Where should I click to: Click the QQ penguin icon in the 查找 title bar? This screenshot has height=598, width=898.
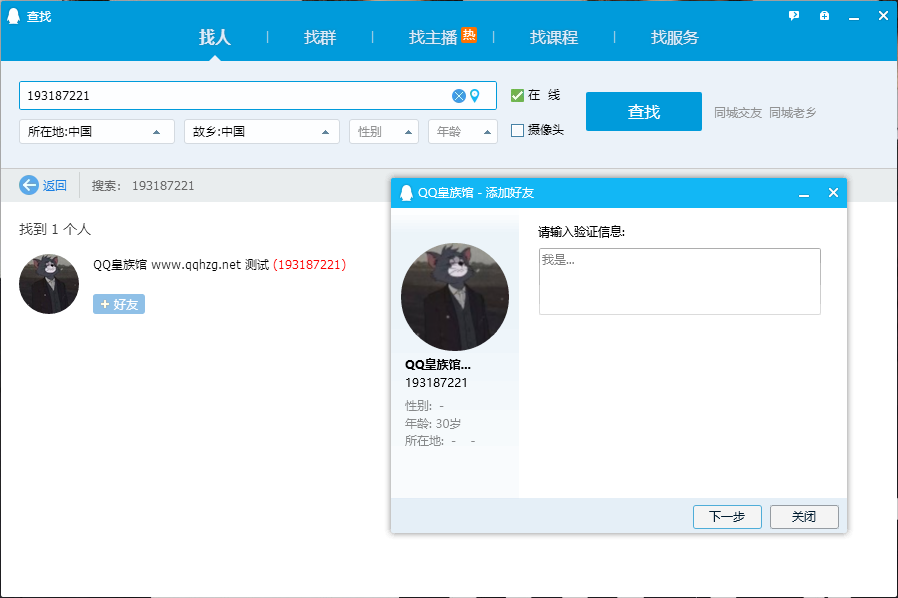[13, 16]
